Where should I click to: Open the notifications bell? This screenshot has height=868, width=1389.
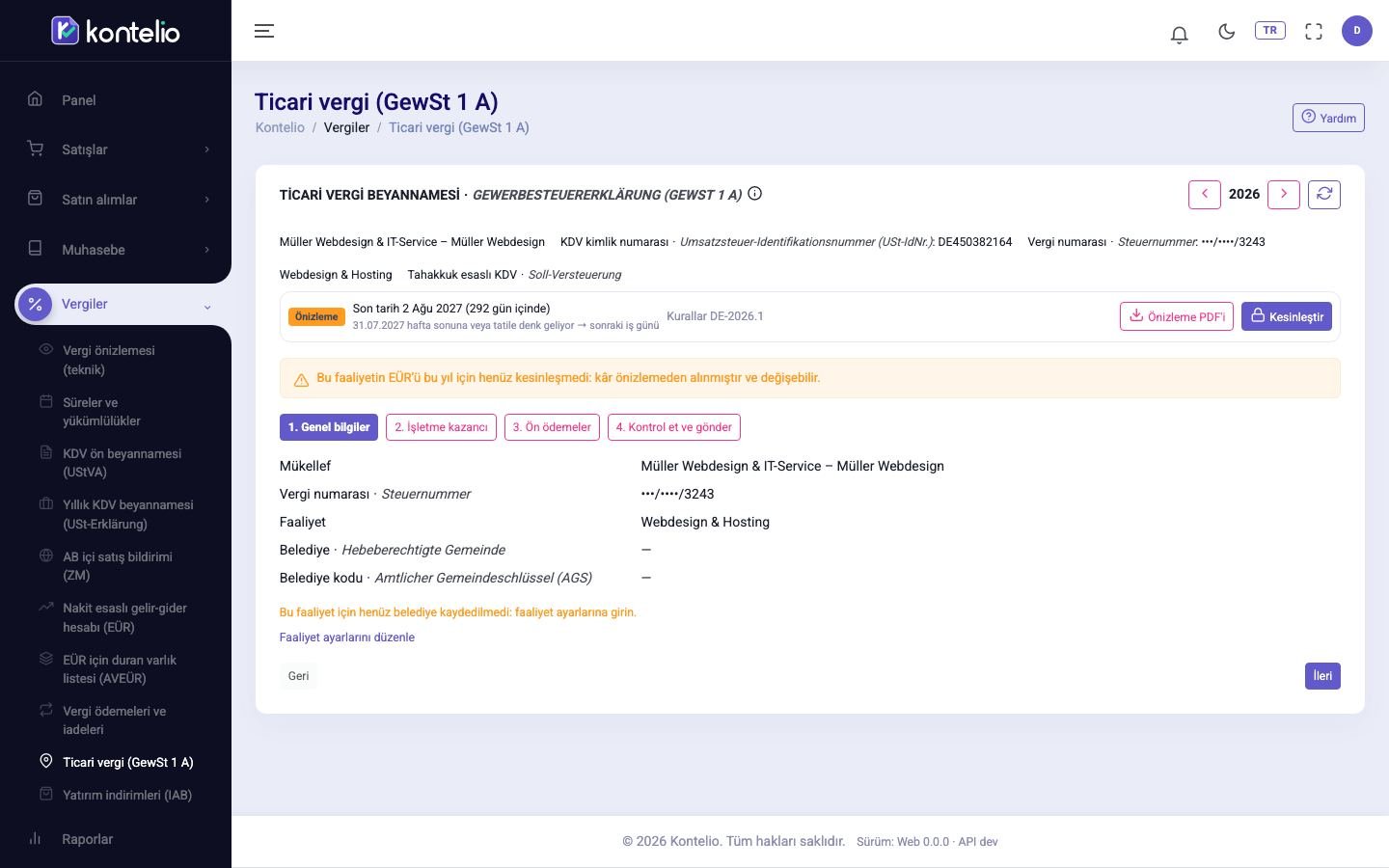[x=1179, y=34]
